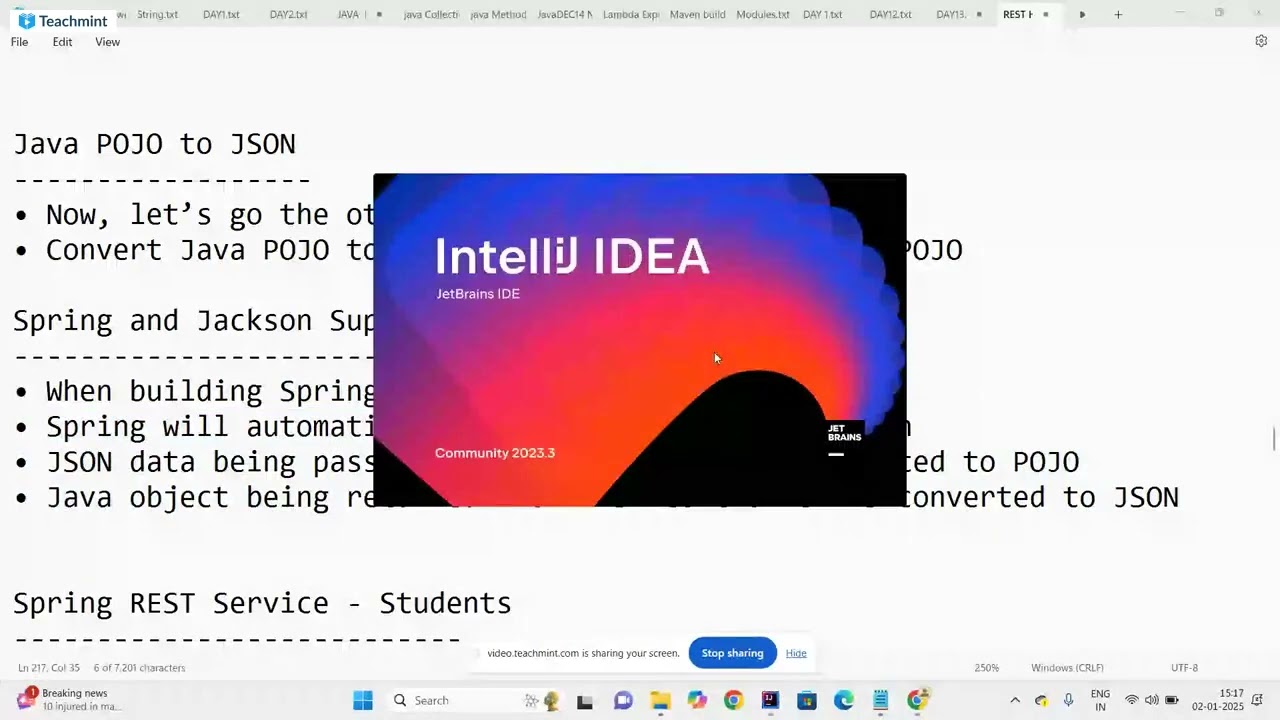Open the Chrome profile window beside Notepad

point(918,700)
